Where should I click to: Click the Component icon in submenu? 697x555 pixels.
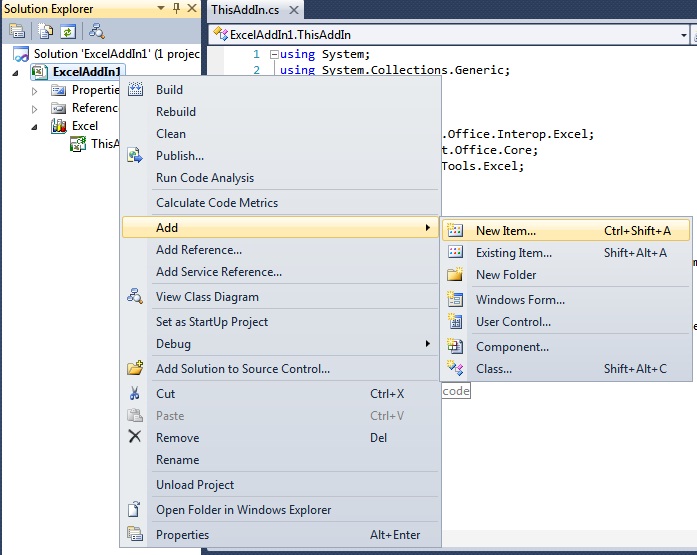[455, 346]
